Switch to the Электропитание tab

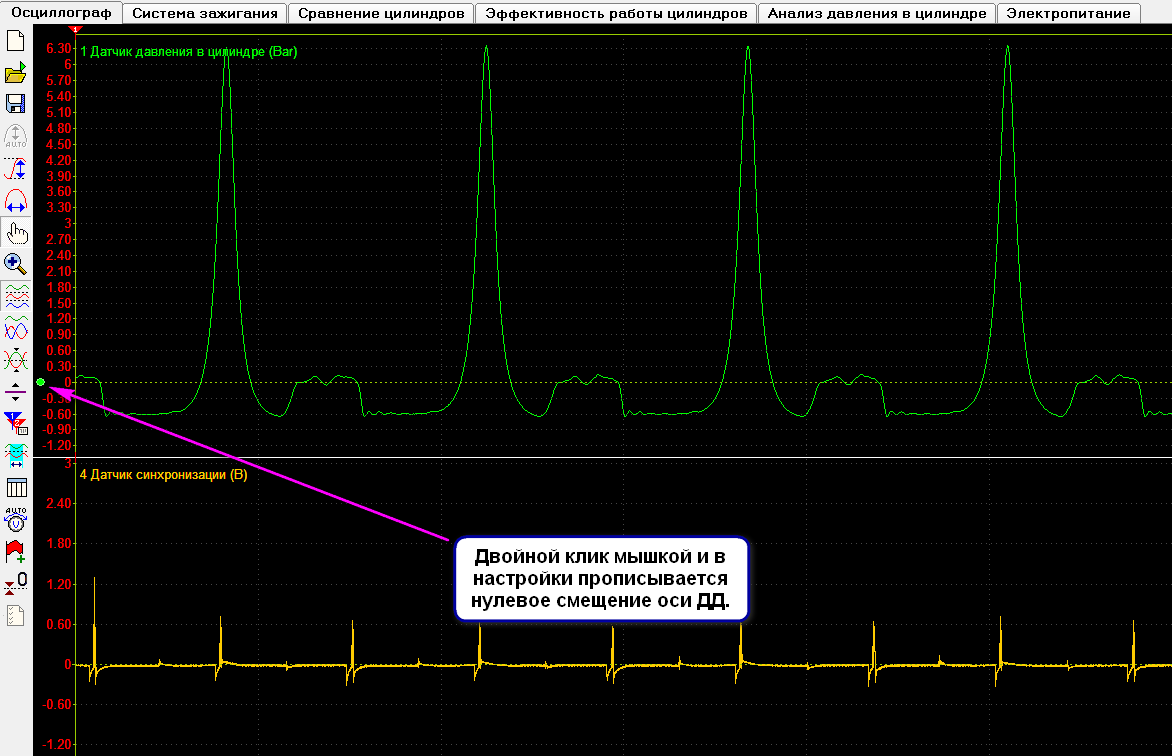point(1068,13)
